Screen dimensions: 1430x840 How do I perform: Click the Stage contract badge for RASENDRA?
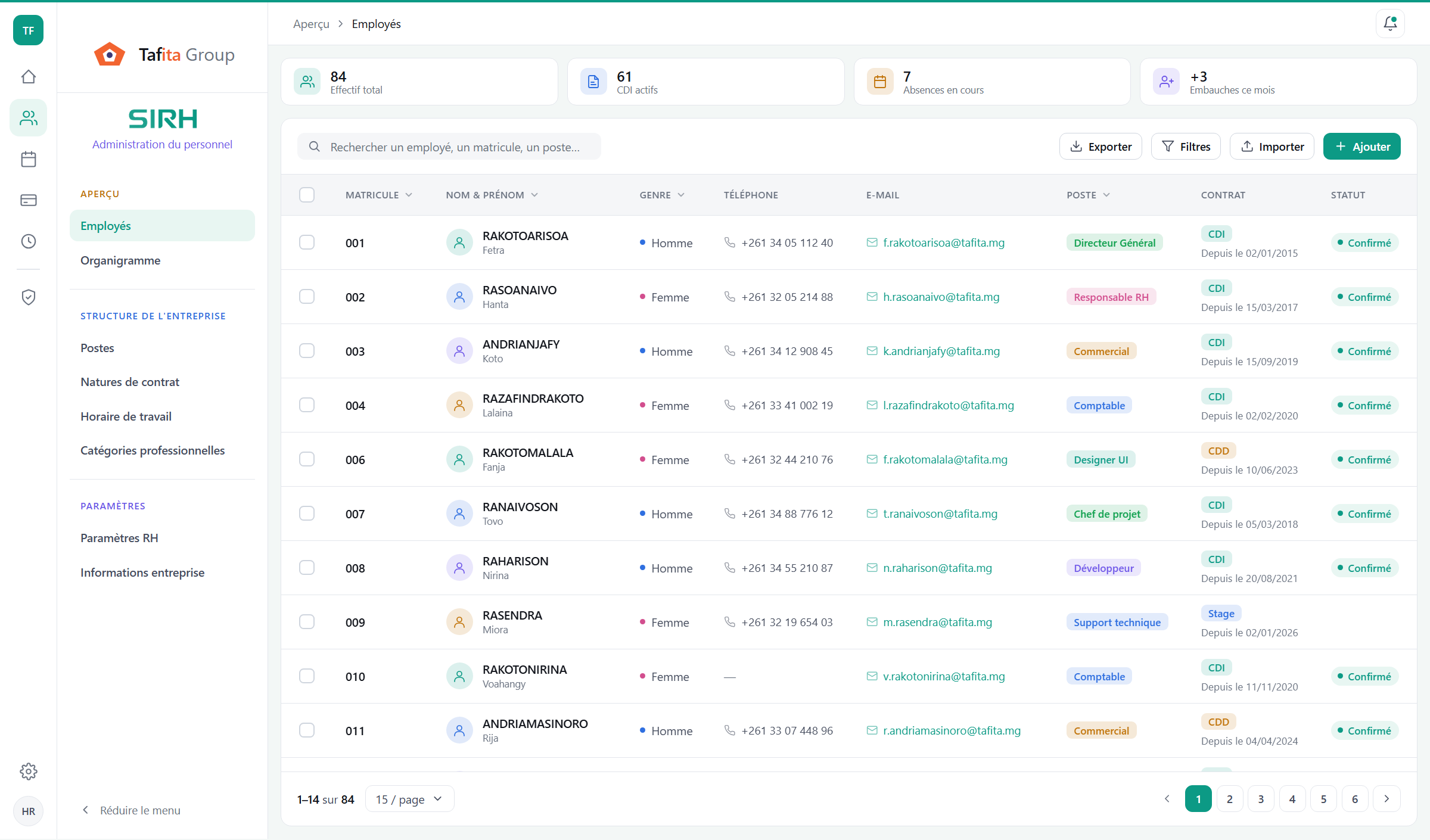(1221, 613)
